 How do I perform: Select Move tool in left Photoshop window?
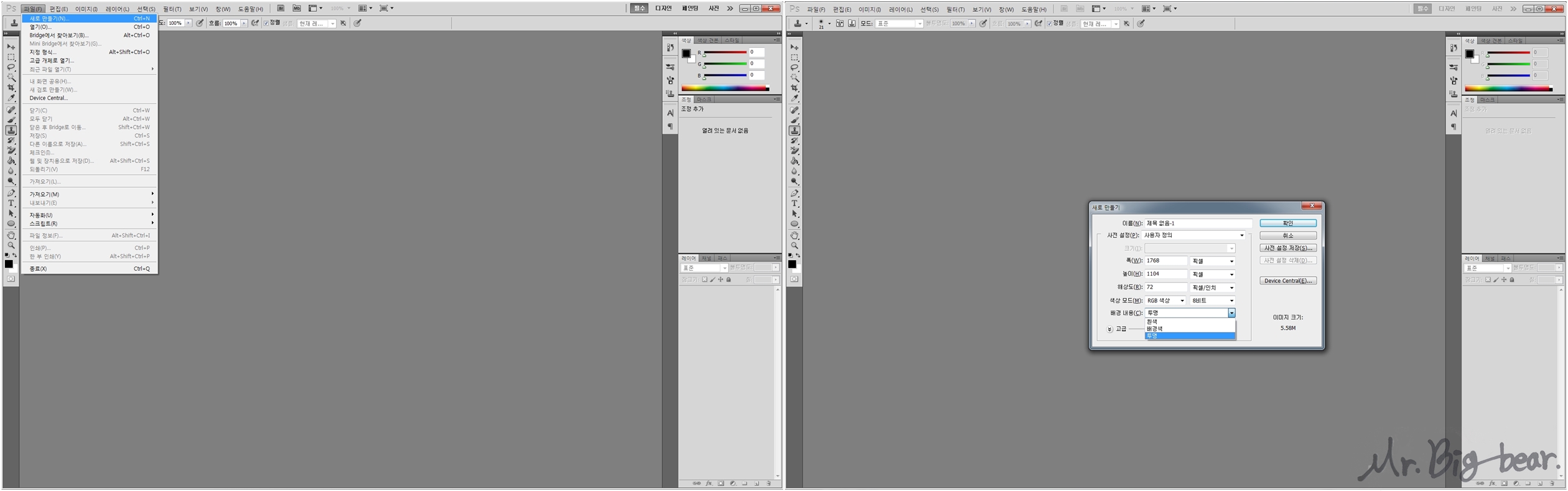pyautogui.click(x=11, y=47)
